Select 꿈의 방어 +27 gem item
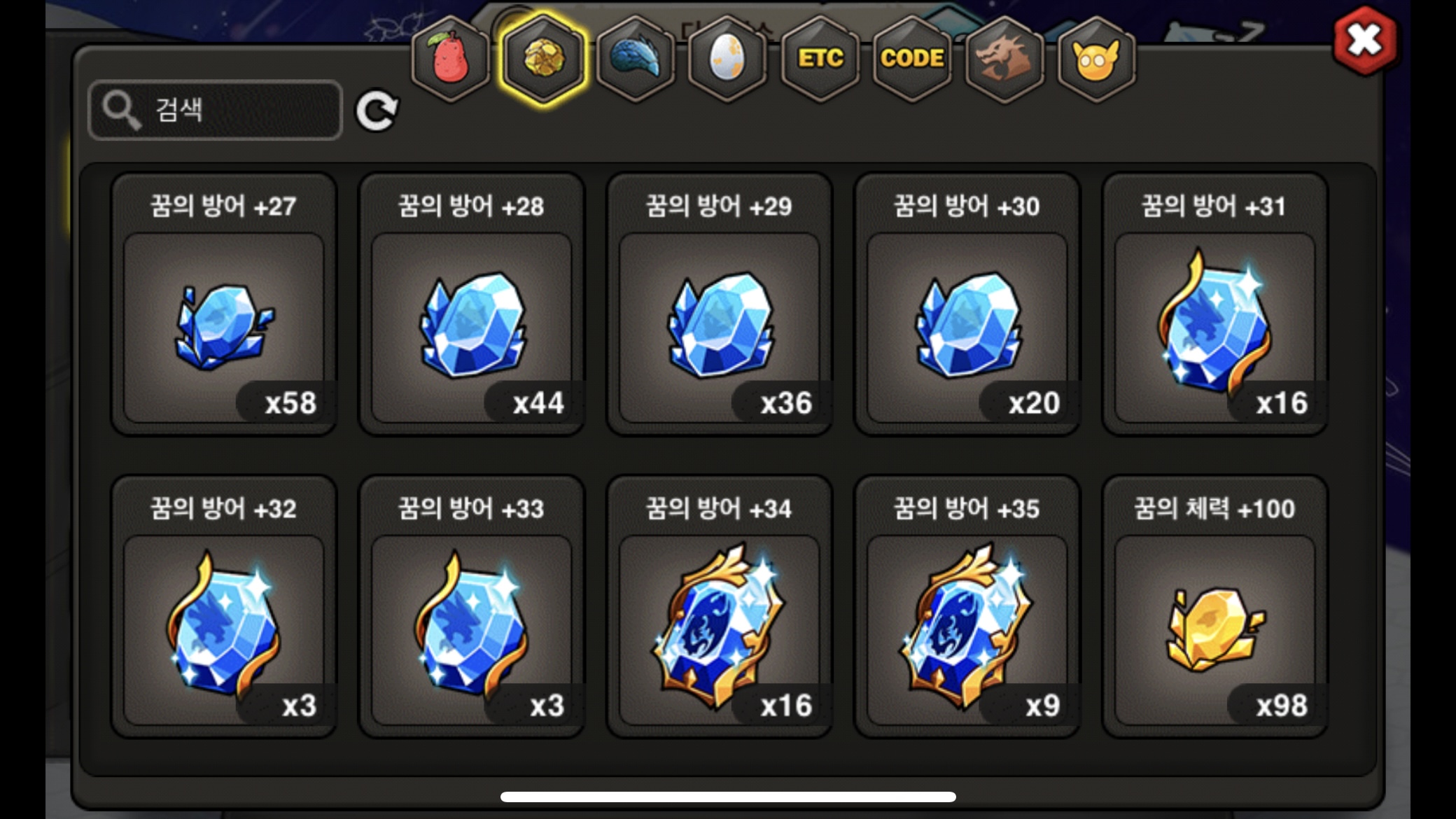Image resolution: width=1456 pixels, height=819 pixels. (224, 304)
